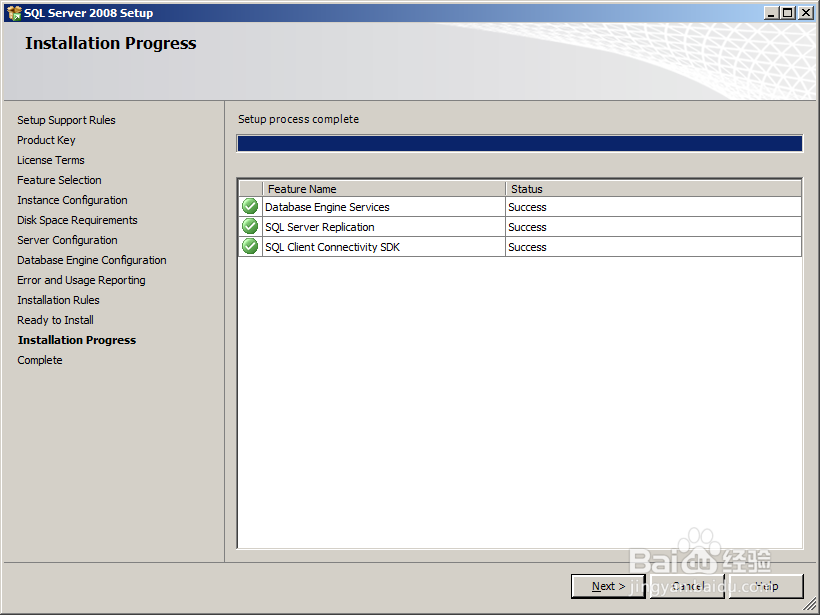
Task: Minimize the SQL Server 2008 Setup window
Action: click(771, 13)
